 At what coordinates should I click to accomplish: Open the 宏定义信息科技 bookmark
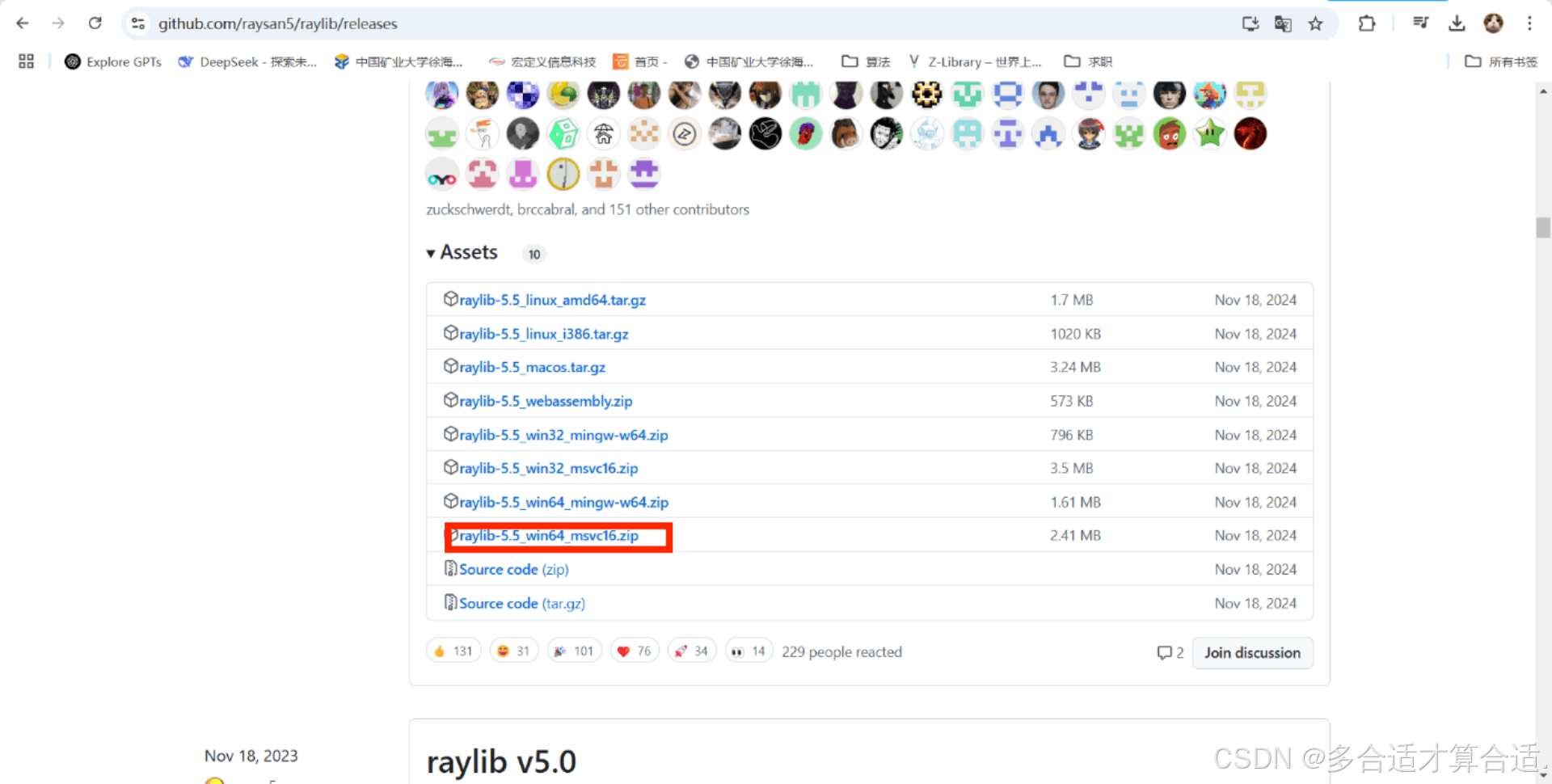click(x=542, y=61)
